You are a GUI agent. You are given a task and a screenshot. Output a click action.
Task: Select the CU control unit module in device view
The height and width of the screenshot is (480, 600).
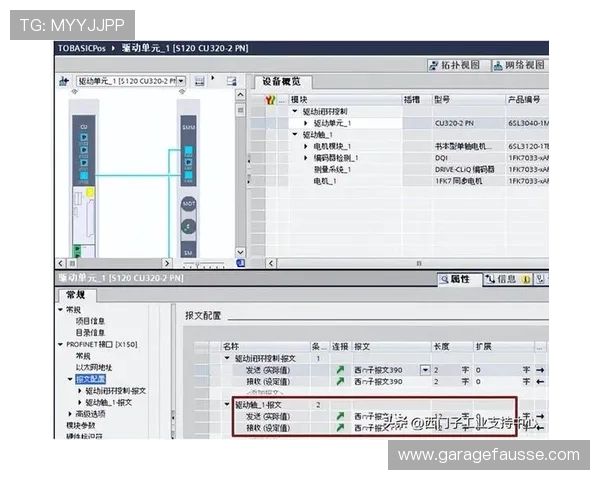point(84,149)
